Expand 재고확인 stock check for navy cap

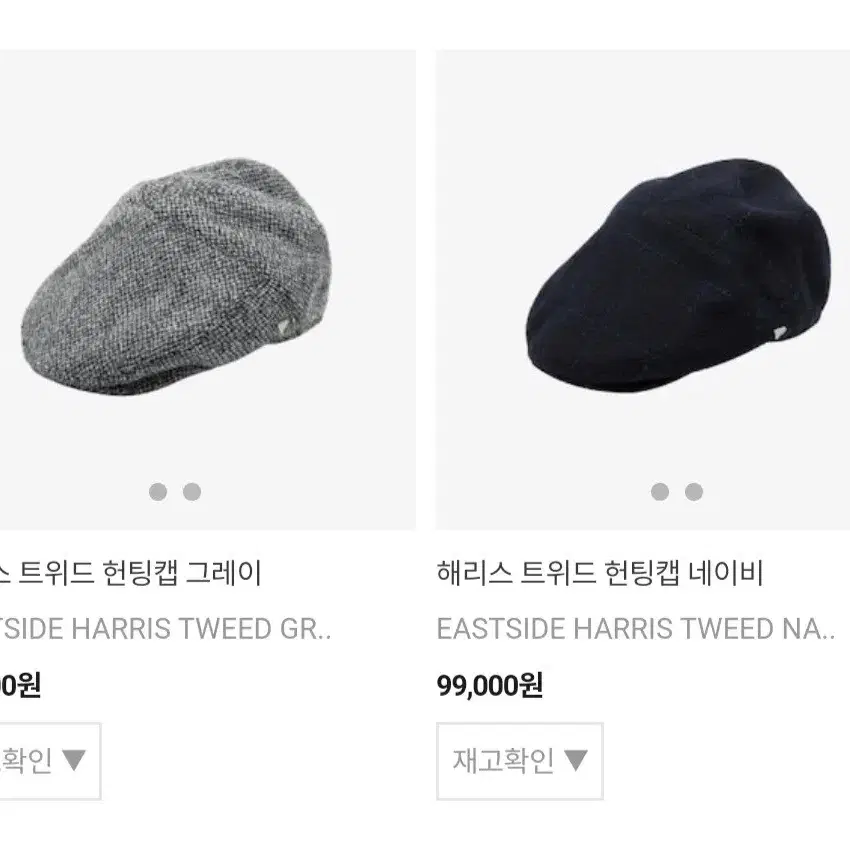point(520,761)
